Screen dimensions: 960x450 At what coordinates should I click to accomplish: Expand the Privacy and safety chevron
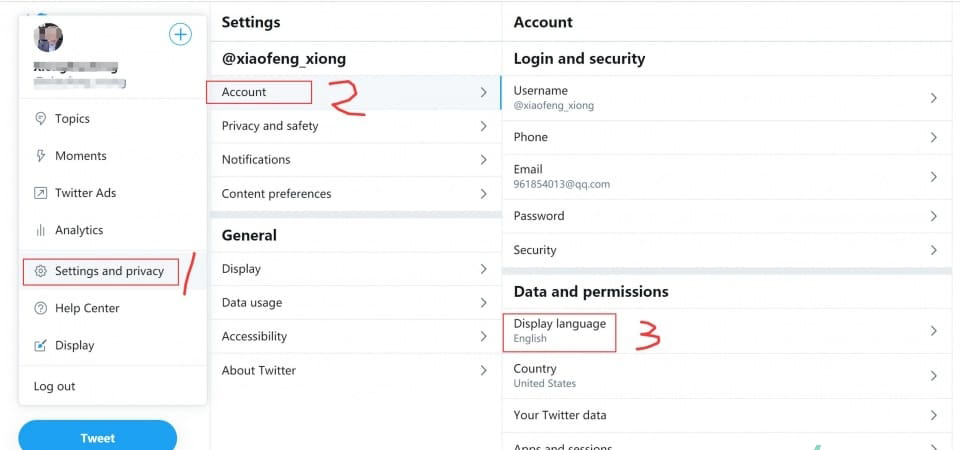(x=483, y=126)
